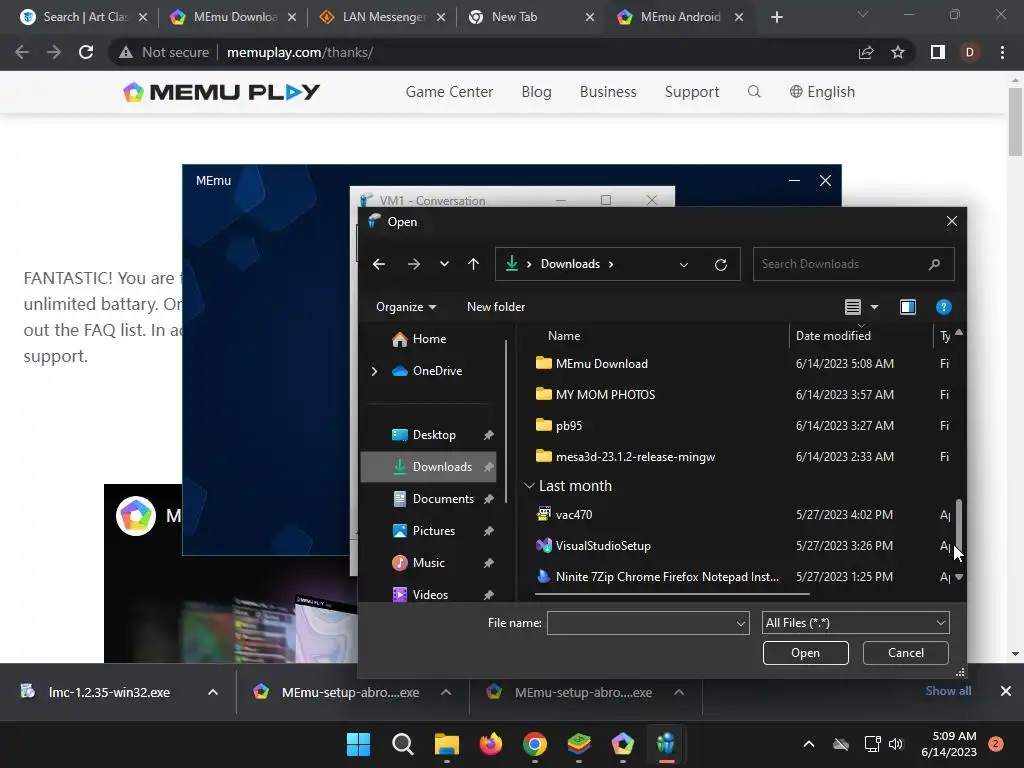The width and height of the screenshot is (1024, 768).
Task: Share this page from the address bar
Action: [866, 52]
